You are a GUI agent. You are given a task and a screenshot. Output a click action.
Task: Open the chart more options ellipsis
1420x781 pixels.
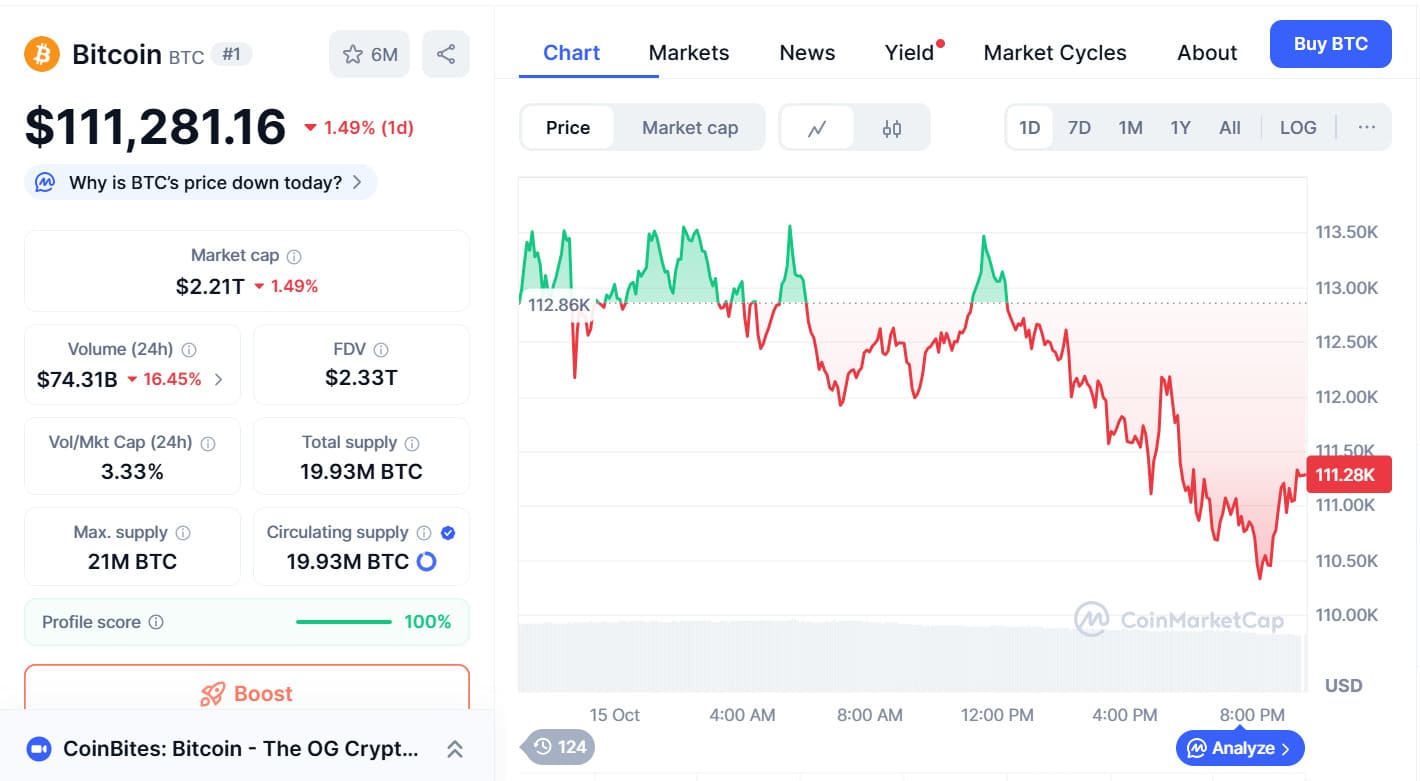click(x=1367, y=127)
